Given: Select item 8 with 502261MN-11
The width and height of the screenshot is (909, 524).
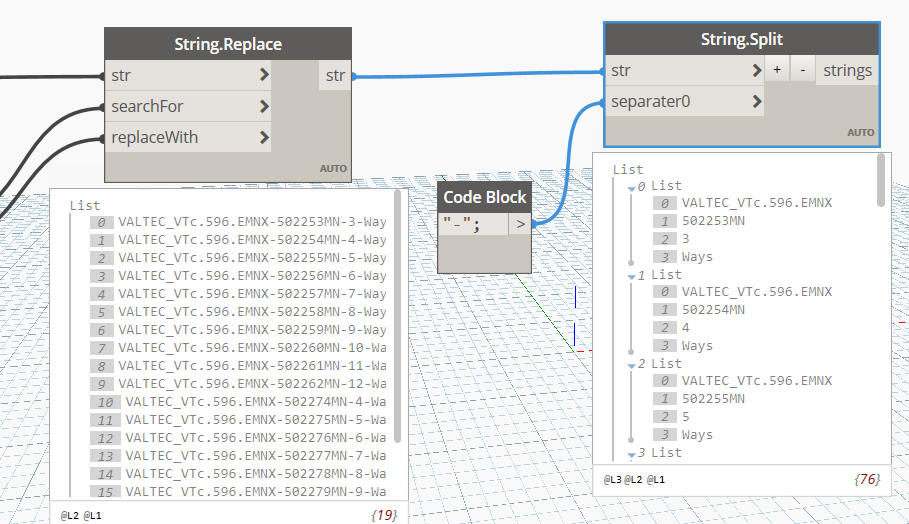Looking at the screenshot, I should [x=252, y=366].
